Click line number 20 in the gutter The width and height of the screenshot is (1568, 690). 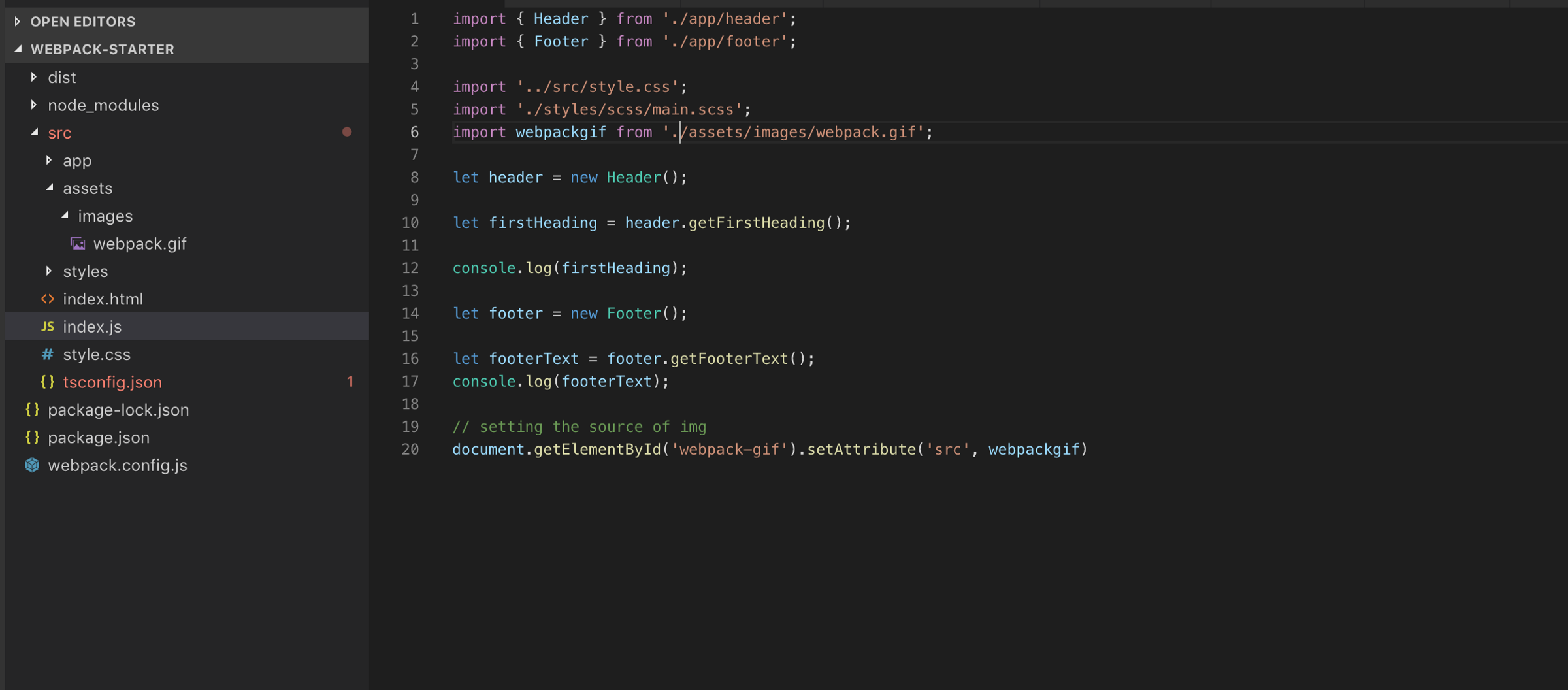click(x=410, y=450)
